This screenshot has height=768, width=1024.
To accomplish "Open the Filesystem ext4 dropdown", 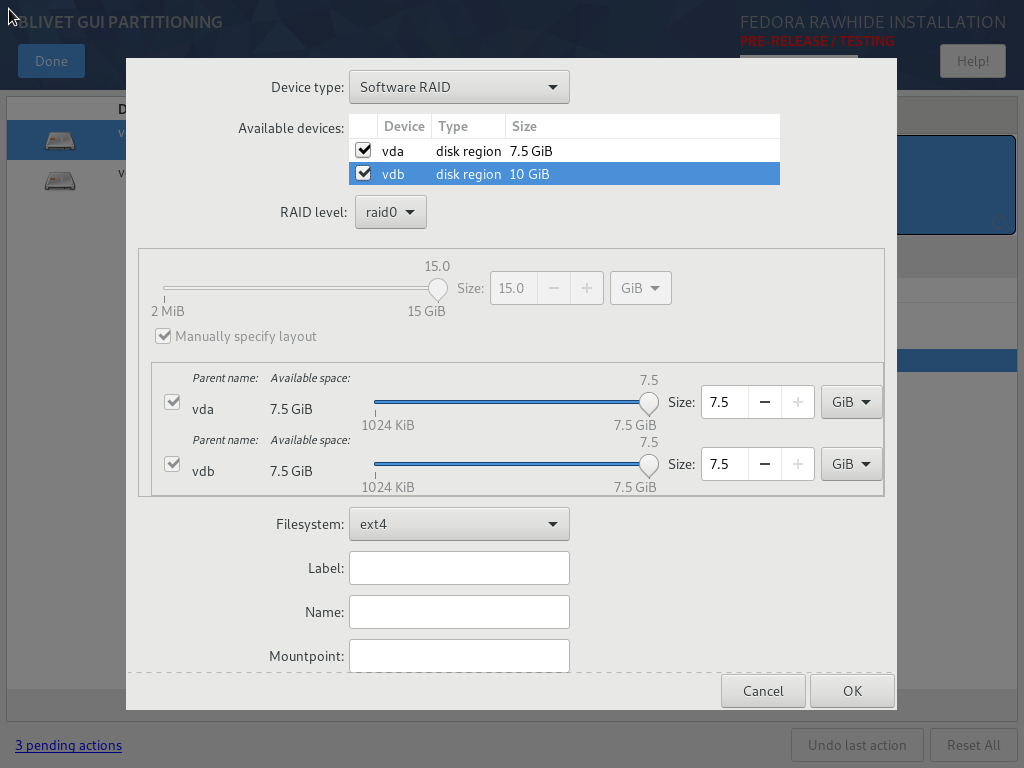I will click(459, 524).
